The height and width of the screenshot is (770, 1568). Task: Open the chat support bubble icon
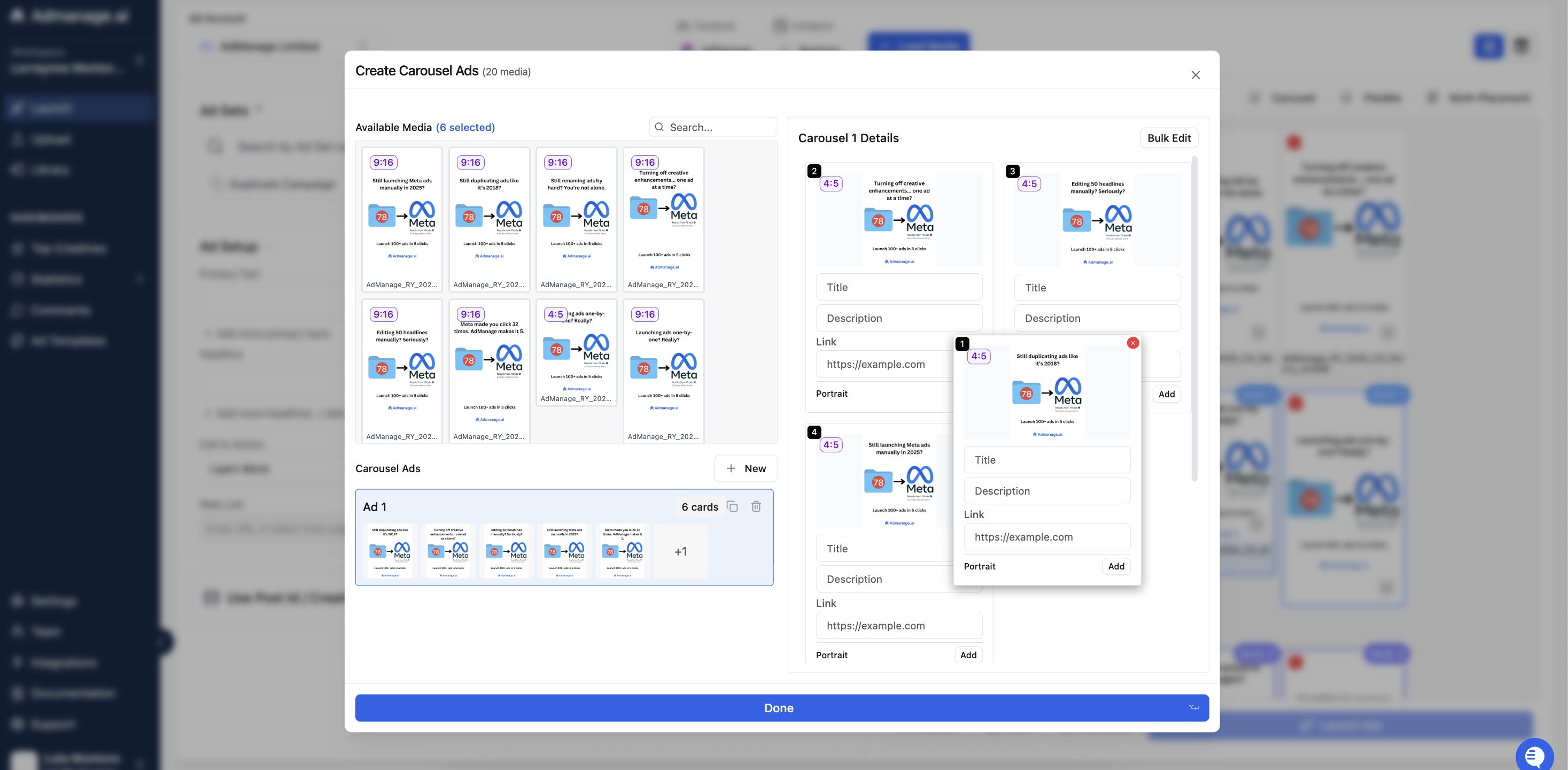point(1534,756)
